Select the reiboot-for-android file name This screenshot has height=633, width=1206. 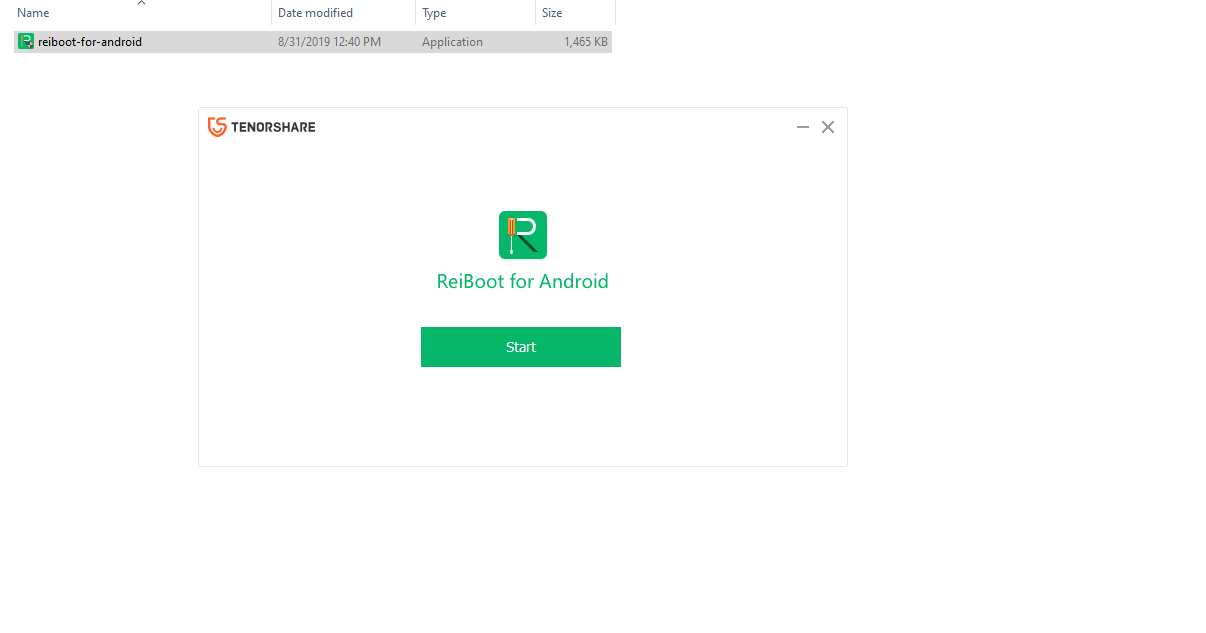[x=90, y=42]
